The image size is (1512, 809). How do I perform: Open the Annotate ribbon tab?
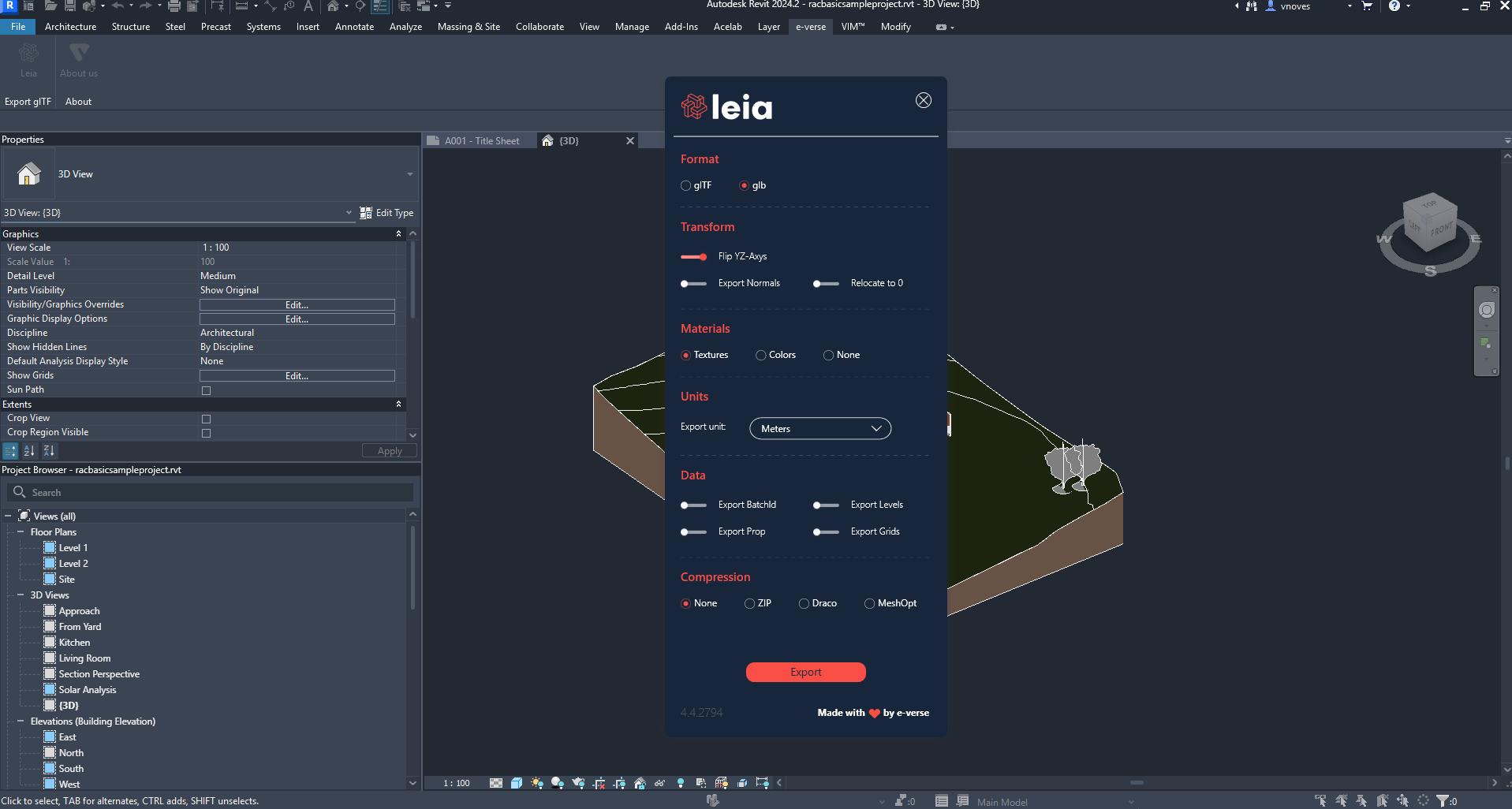(x=354, y=27)
